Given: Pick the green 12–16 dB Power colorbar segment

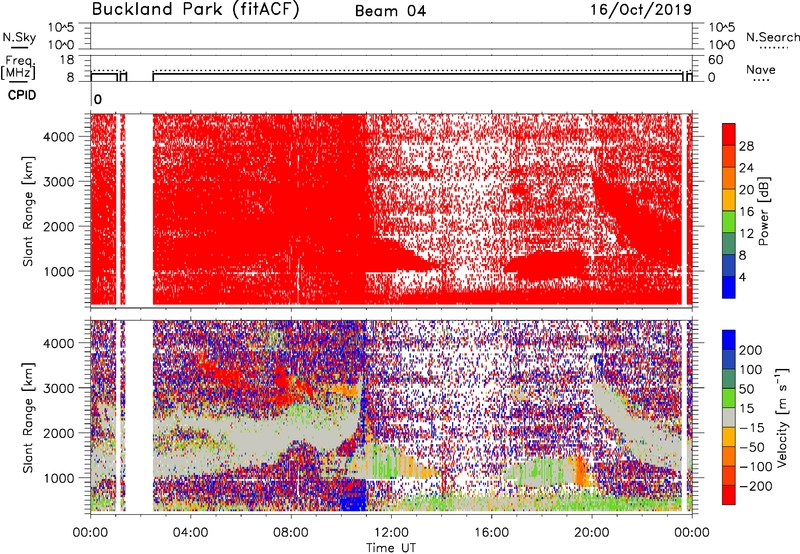Looking at the screenshot, I should point(729,221).
